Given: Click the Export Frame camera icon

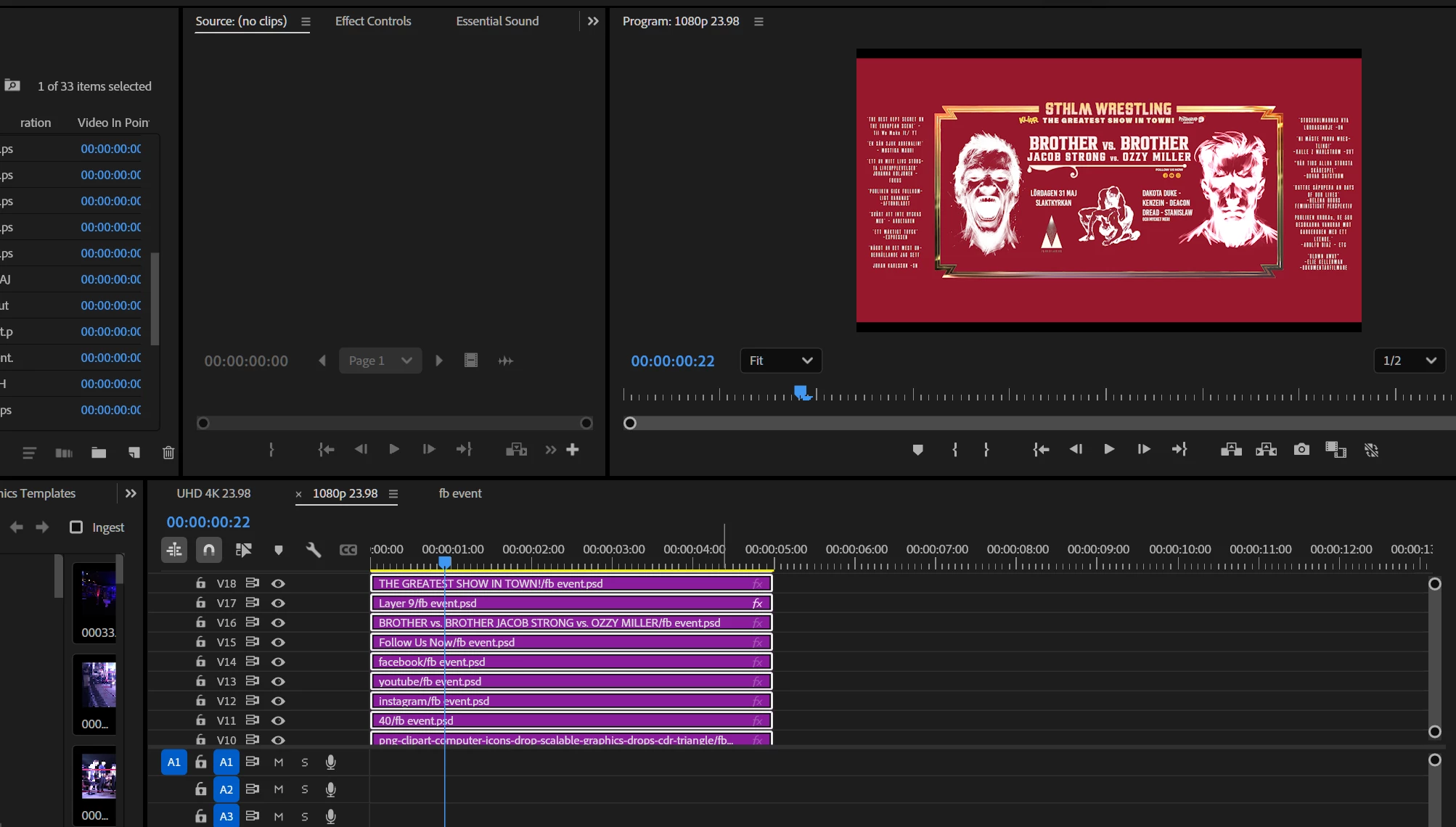Looking at the screenshot, I should coord(1301,450).
